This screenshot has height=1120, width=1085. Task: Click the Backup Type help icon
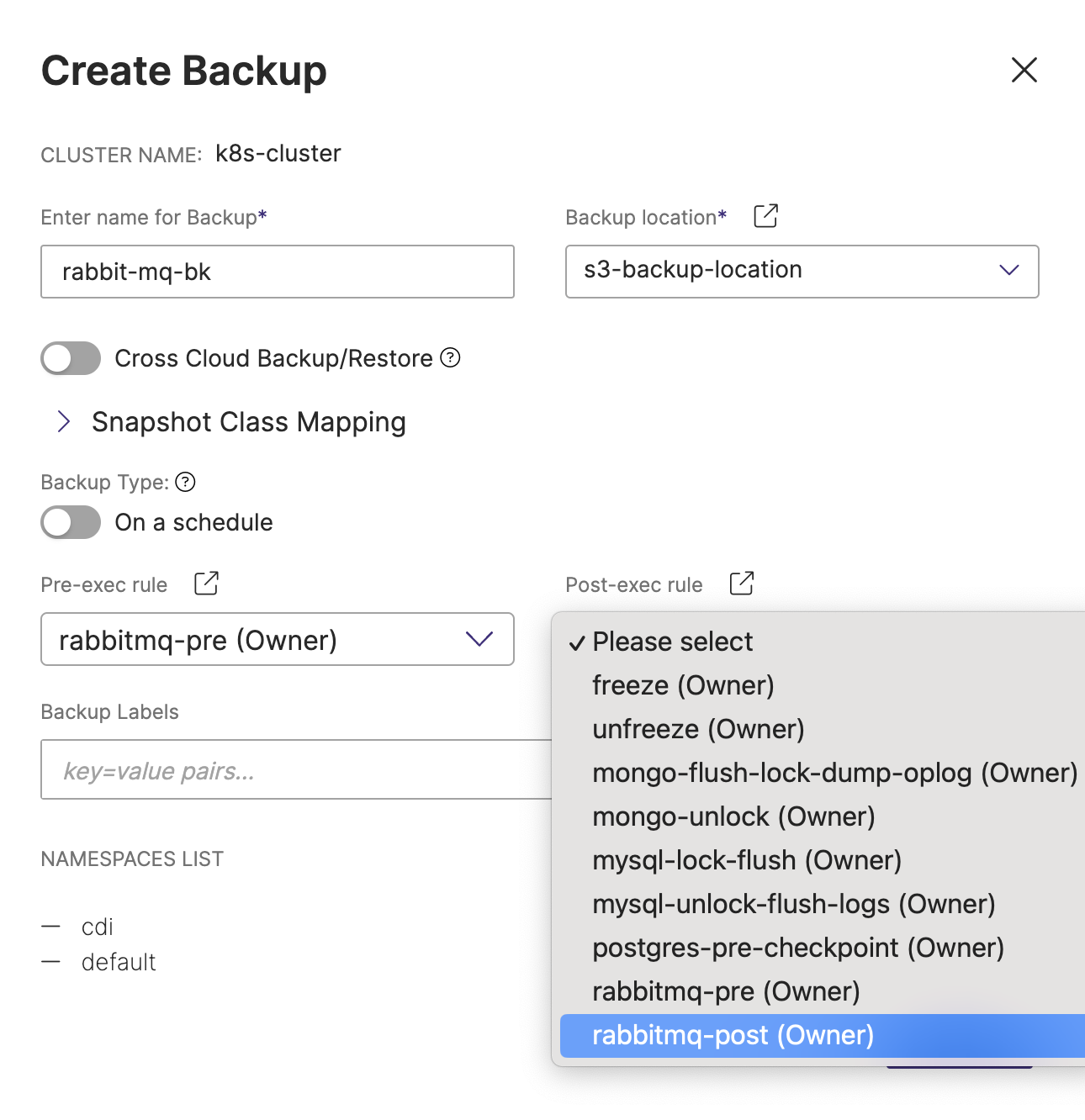pos(186,482)
